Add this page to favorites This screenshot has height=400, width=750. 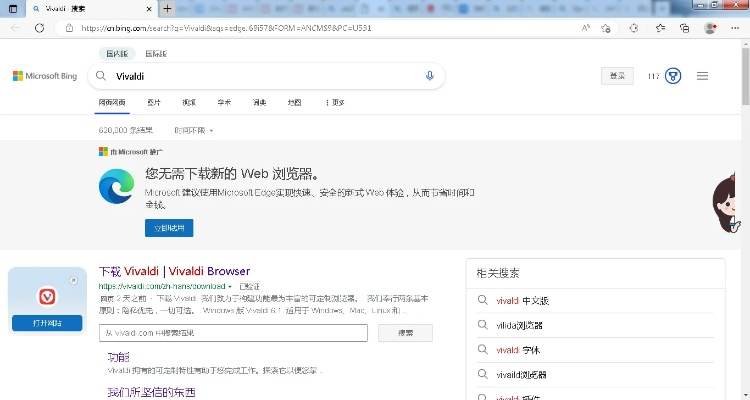click(606, 28)
